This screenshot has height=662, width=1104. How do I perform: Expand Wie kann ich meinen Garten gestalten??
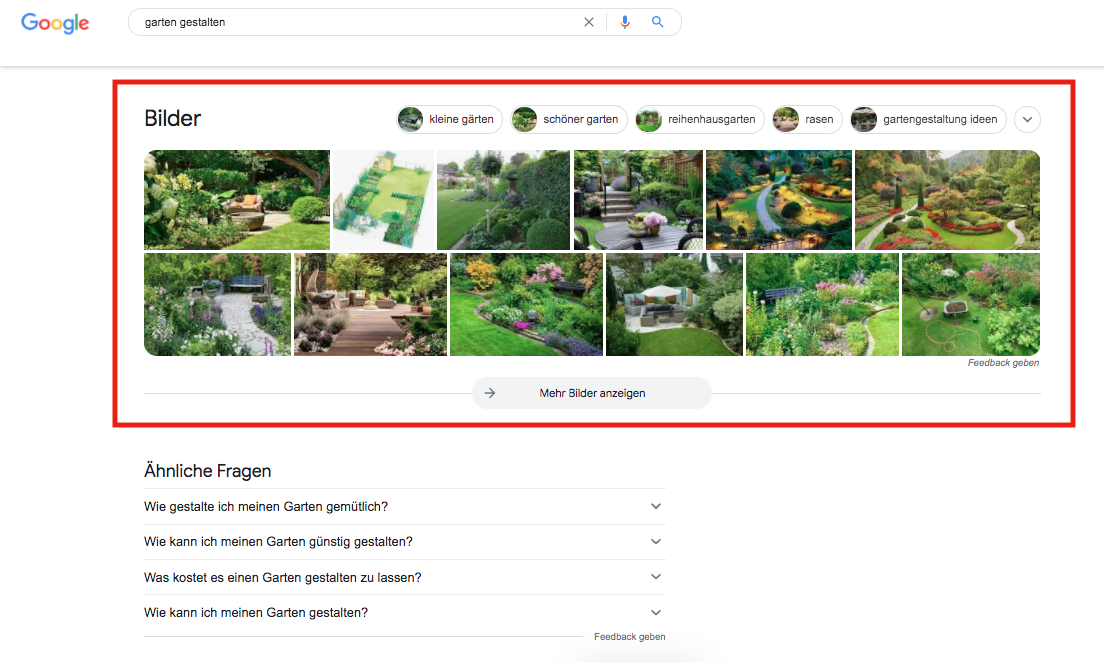pos(405,613)
